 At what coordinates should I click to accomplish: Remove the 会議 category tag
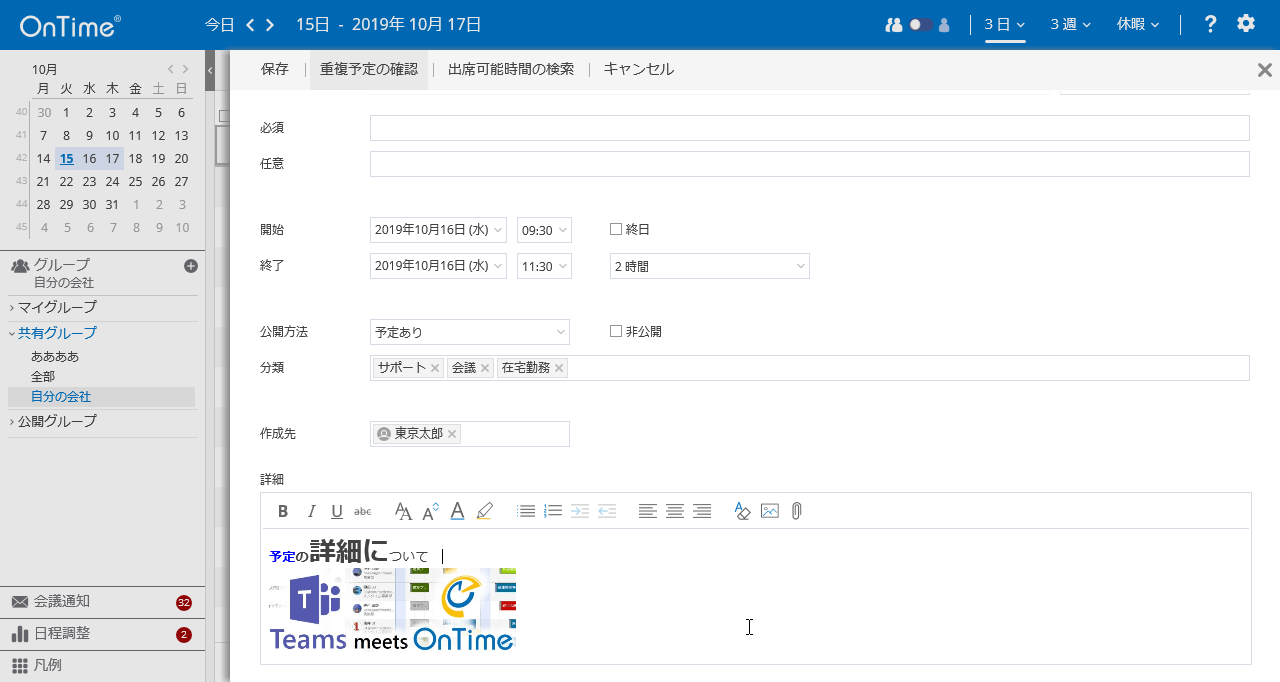point(484,367)
